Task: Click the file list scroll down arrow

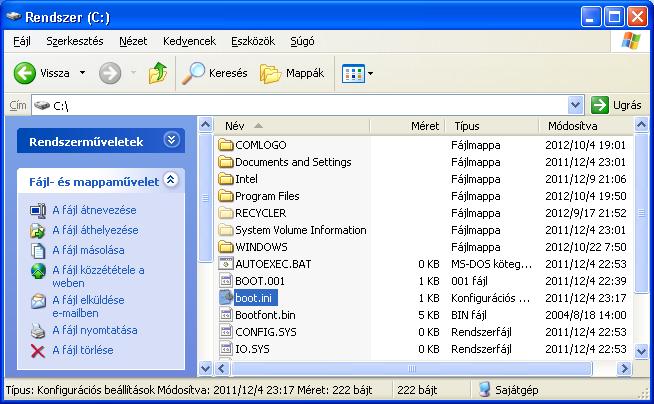Action: (x=641, y=352)
